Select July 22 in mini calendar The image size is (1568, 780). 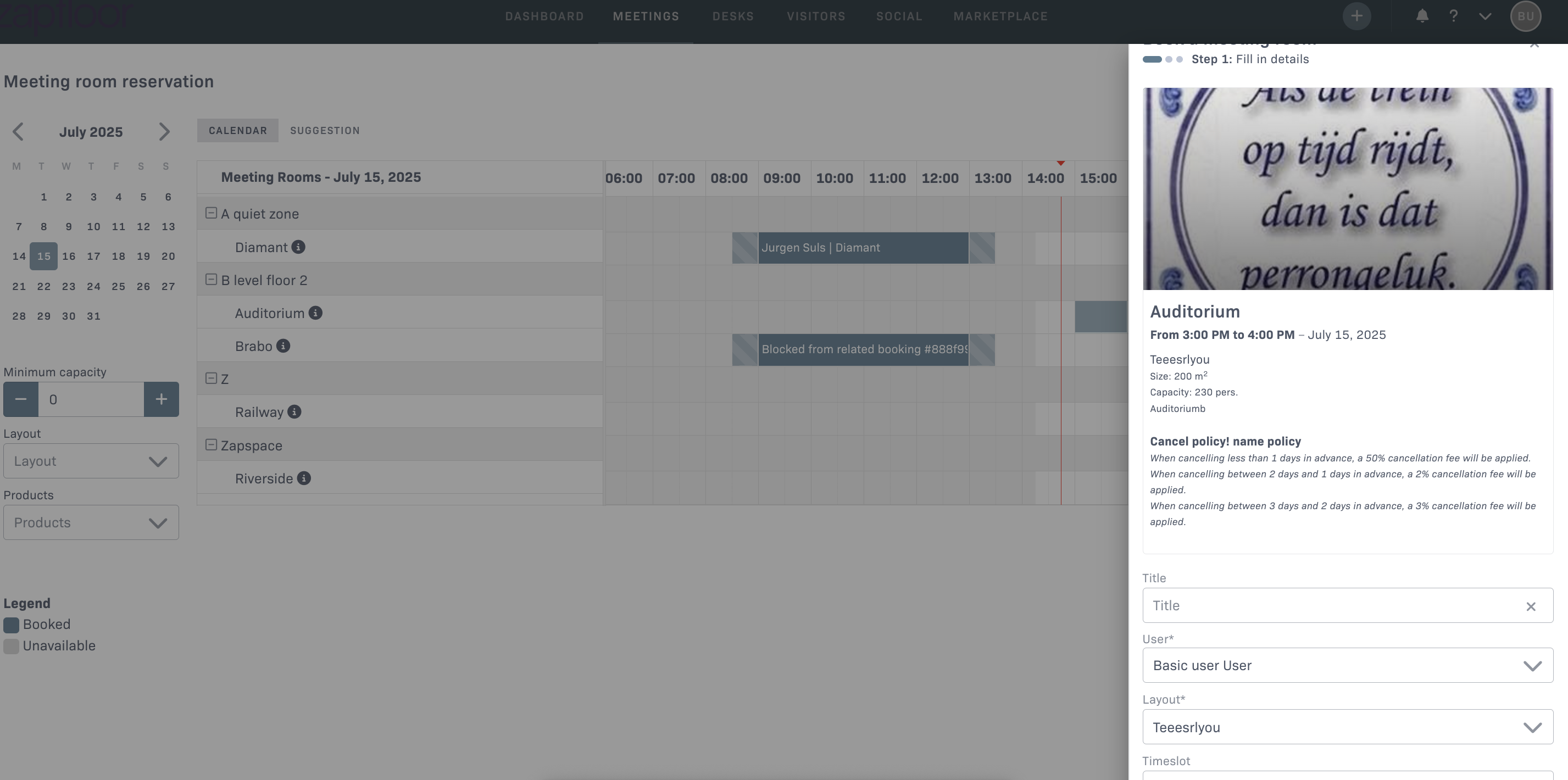pos(44,286)
